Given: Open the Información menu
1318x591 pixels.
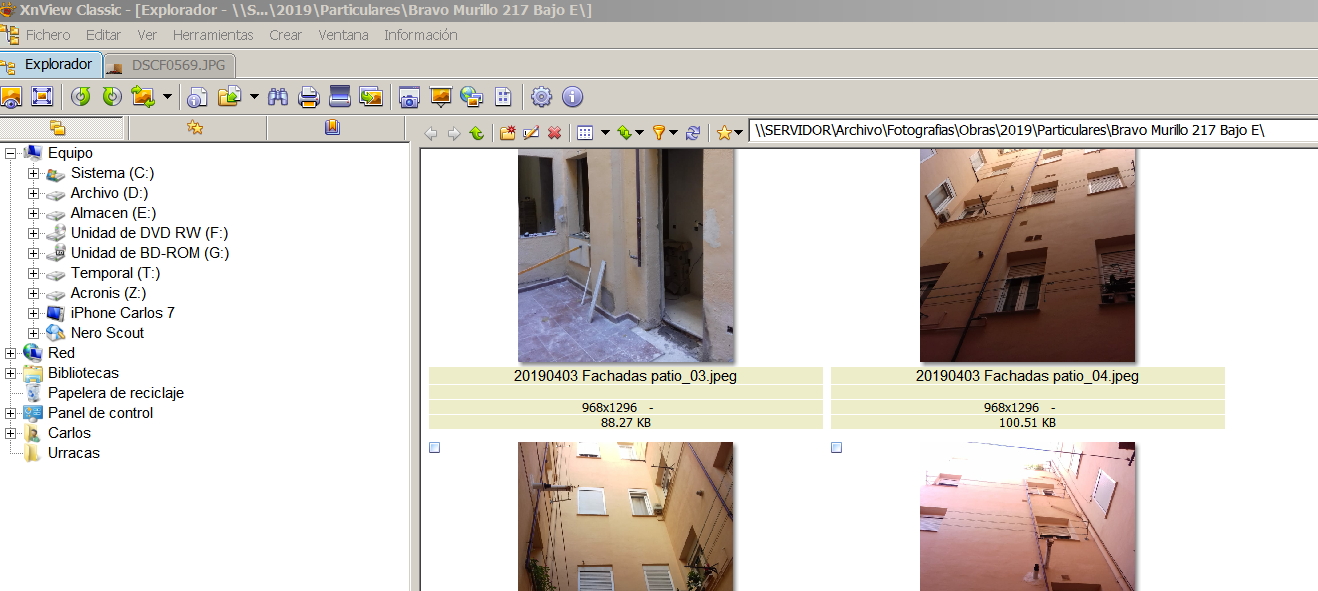Looking at the screenshot, I should pos(421,35).
